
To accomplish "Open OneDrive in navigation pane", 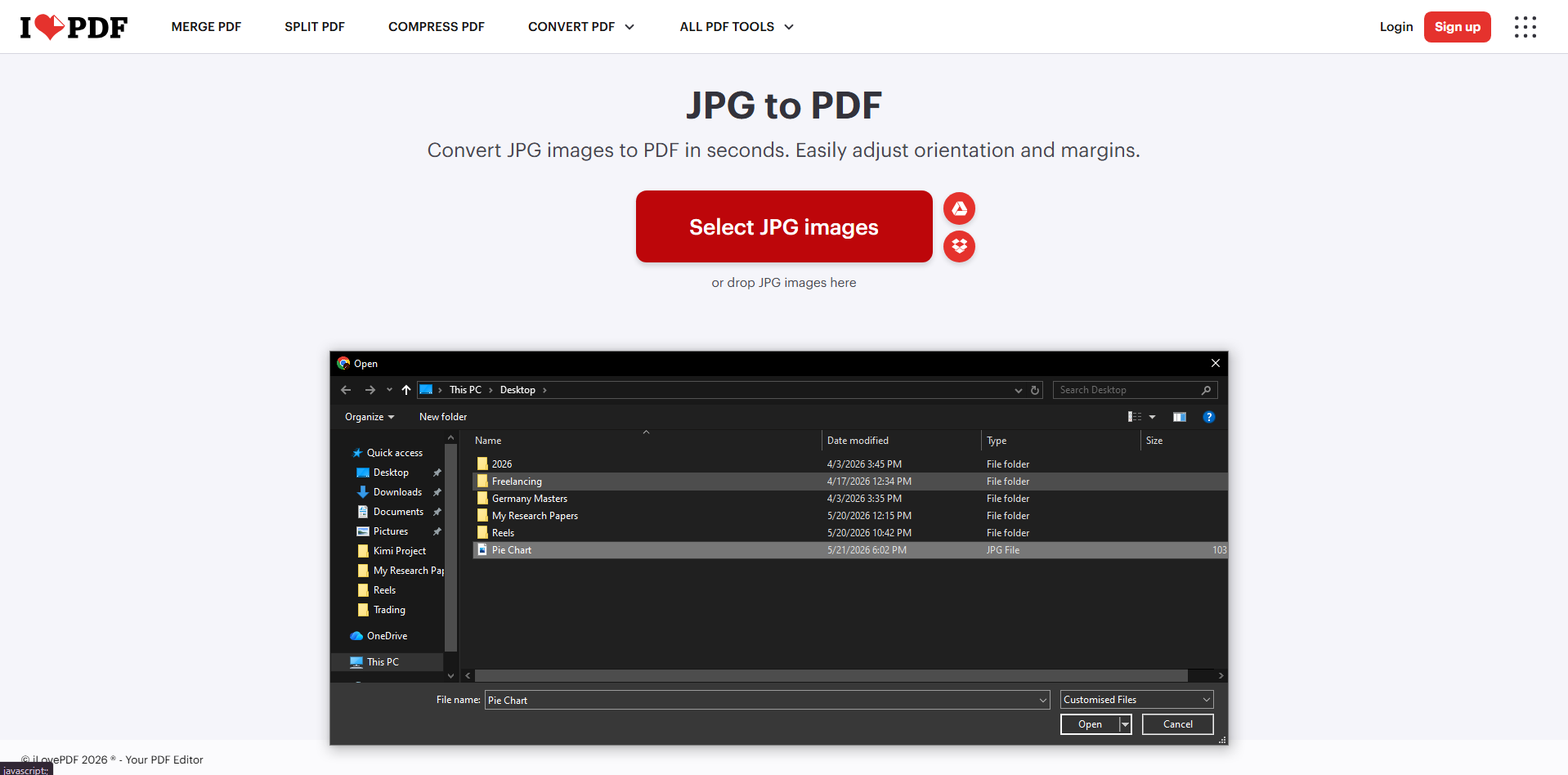I will 387,636.
